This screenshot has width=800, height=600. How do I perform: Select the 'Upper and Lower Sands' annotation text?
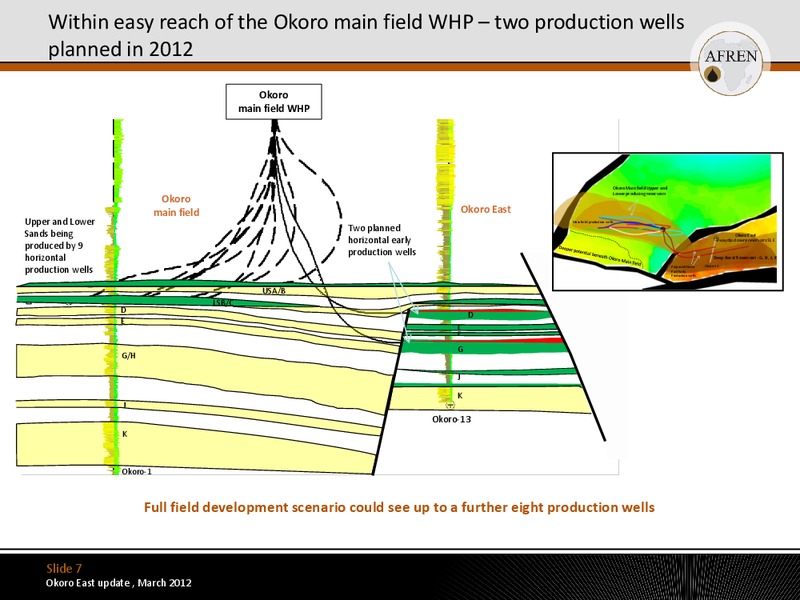click(60, 245)
